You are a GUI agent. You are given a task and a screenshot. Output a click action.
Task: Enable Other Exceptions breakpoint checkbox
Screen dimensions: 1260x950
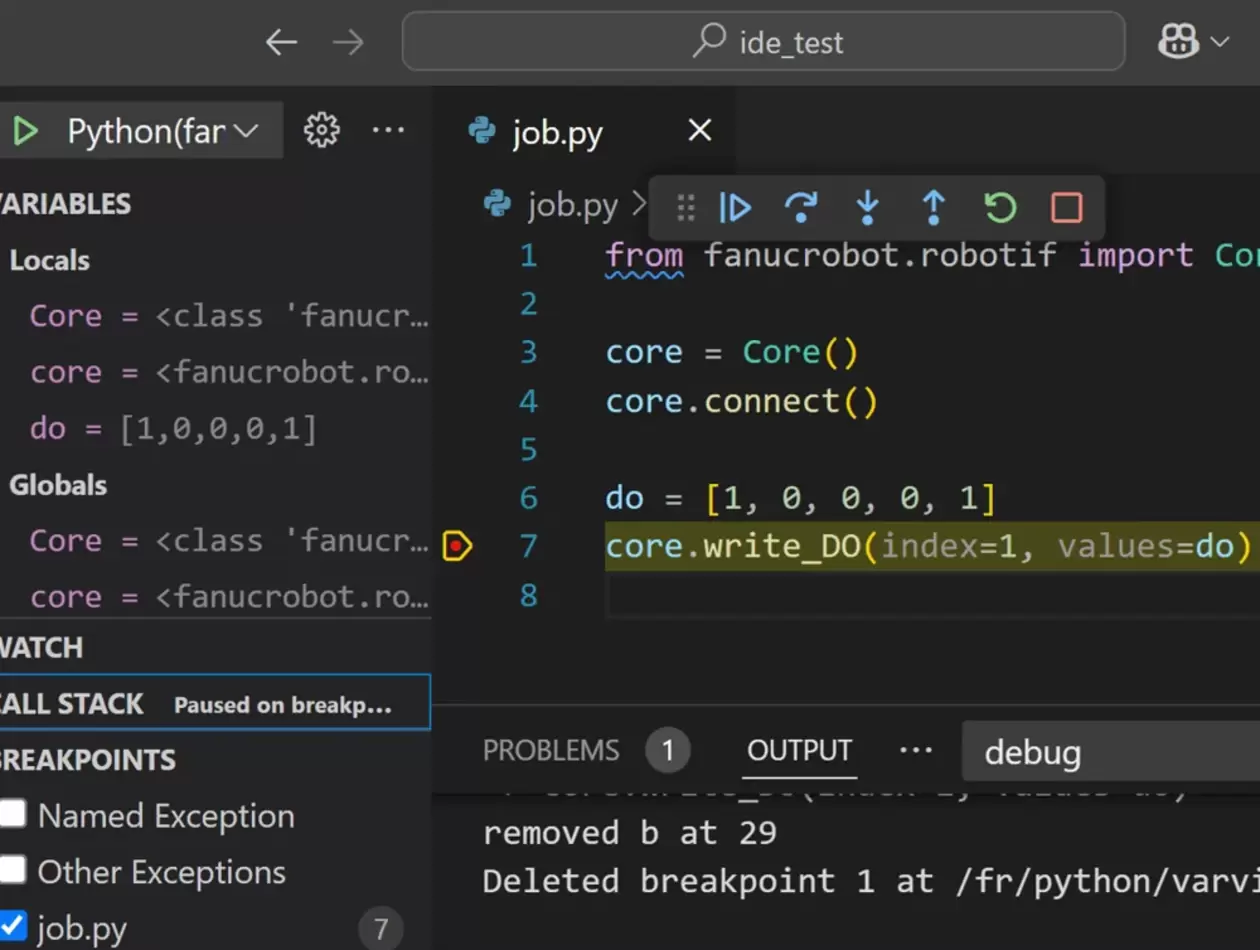tap(12, 870)
